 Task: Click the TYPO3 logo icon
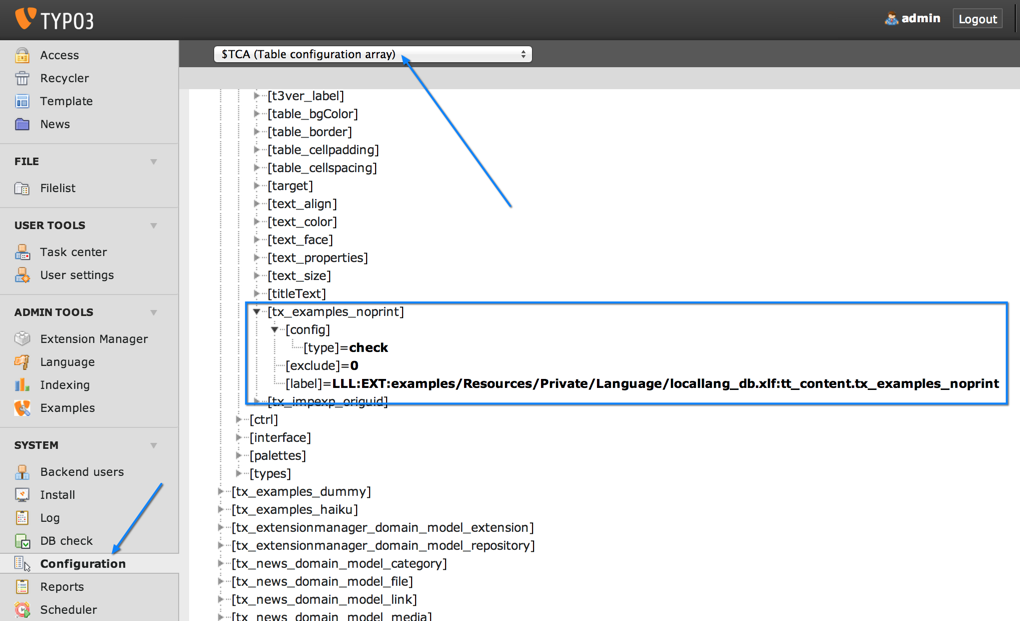(25, 18)
